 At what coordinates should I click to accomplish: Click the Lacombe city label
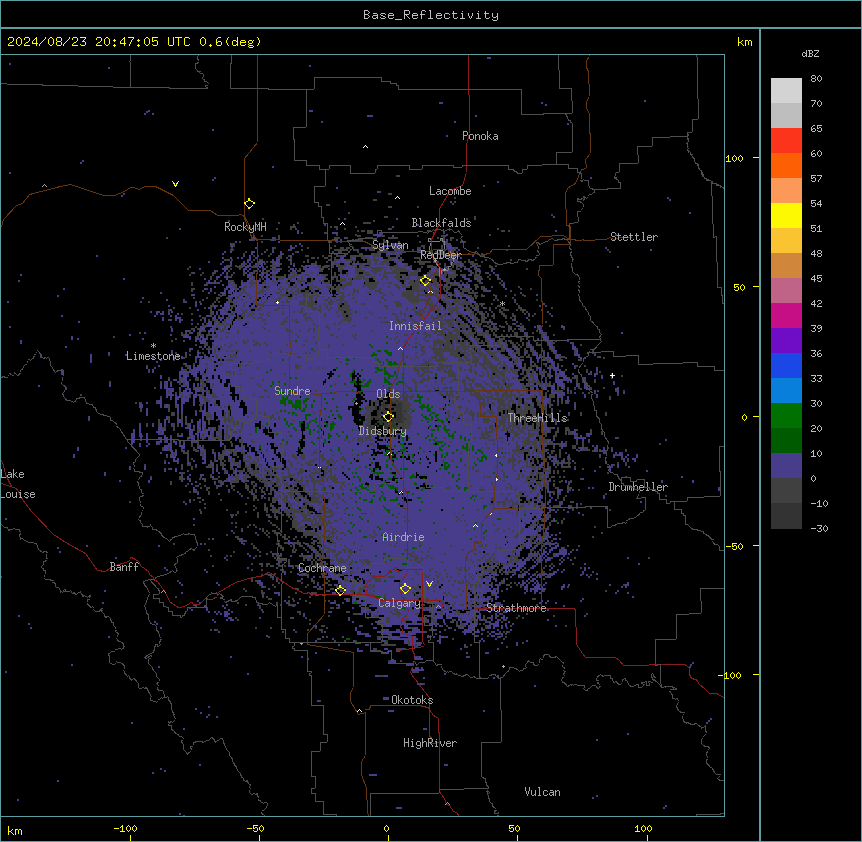click(x=450, y=191)
